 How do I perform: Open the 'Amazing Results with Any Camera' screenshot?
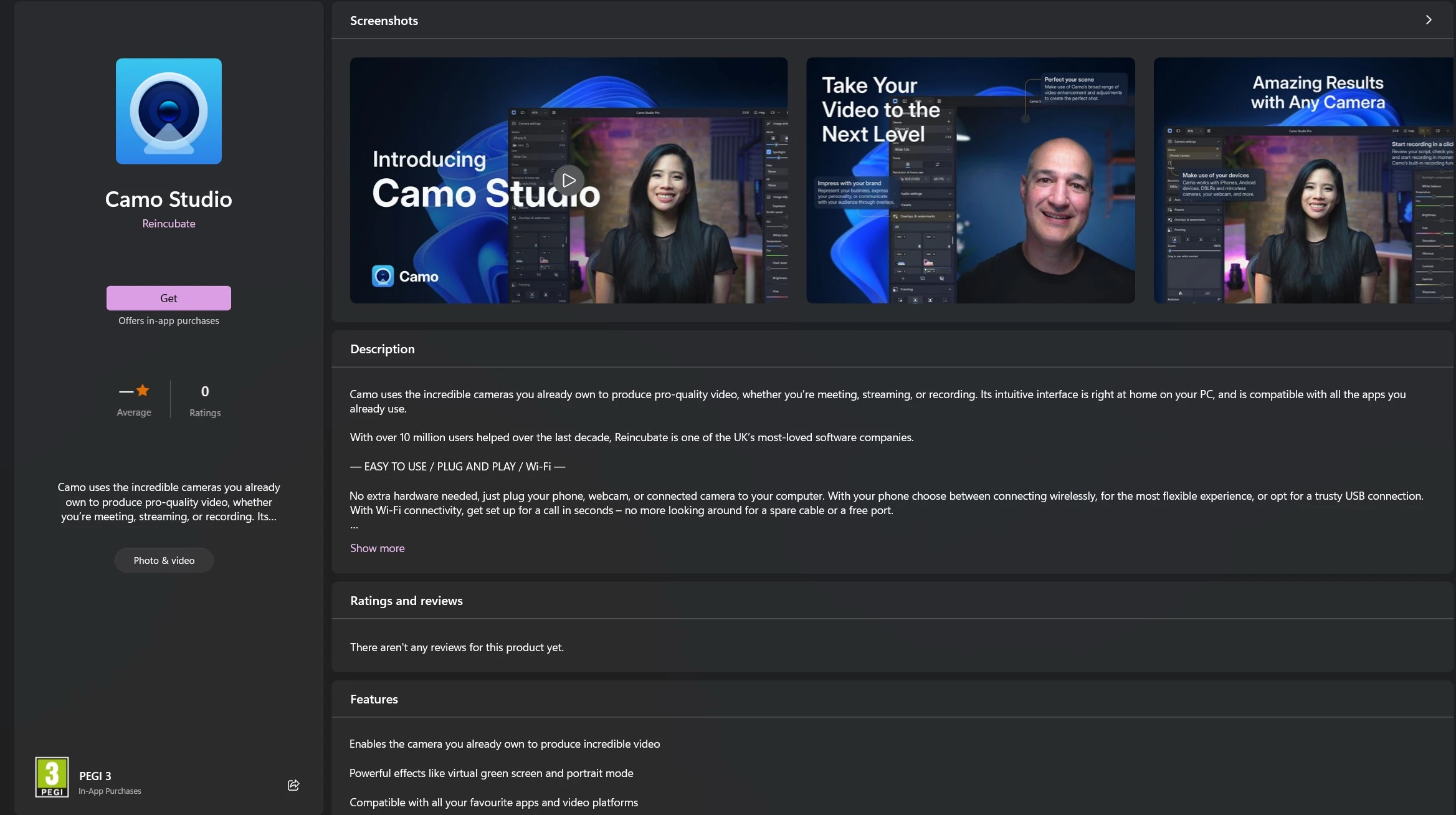(x=1304, y=180)
